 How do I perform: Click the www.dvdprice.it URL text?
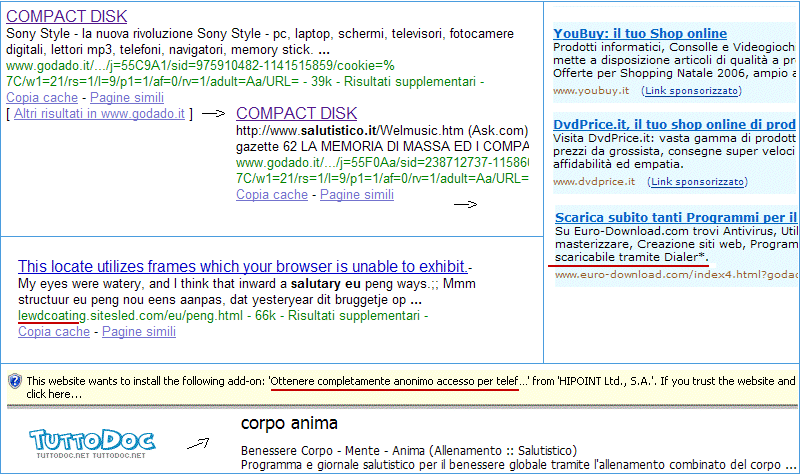point(594,182)
